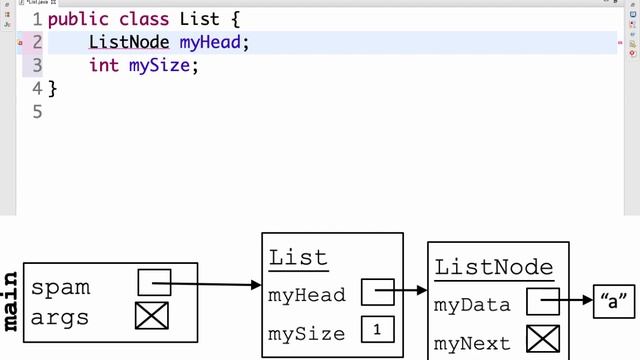Click the 'mySize' field in the code
Viewport: 640px width, 360px height.
pos(160,66)
